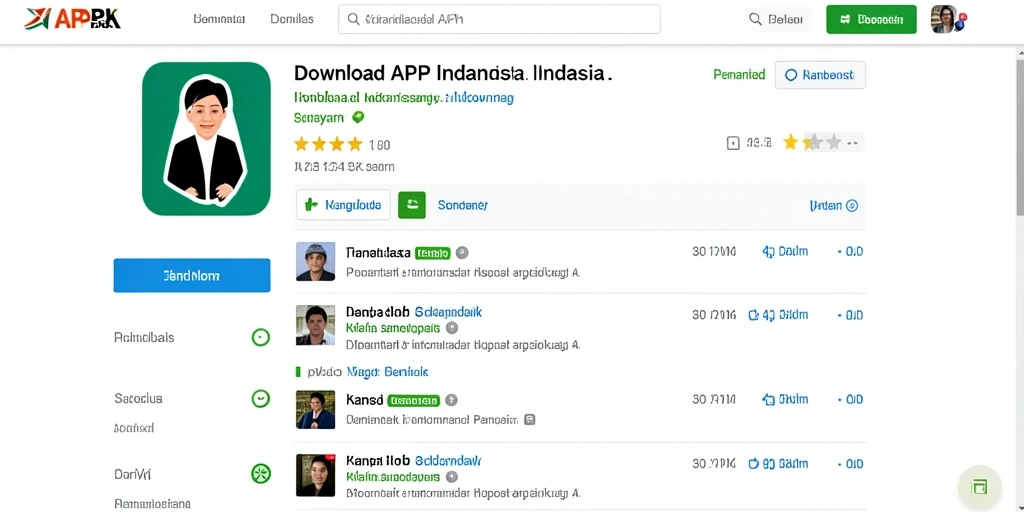Open the Demilas header menu

[292, 19]
